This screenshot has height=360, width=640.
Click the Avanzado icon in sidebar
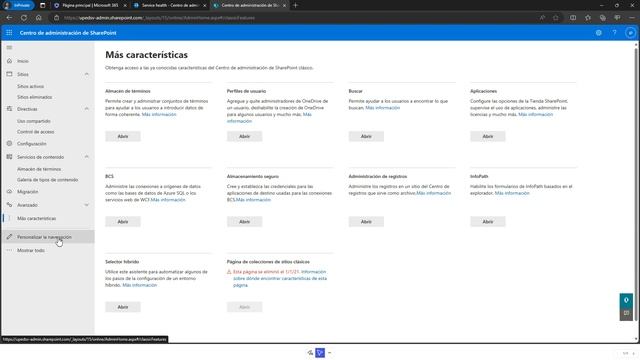9,205
